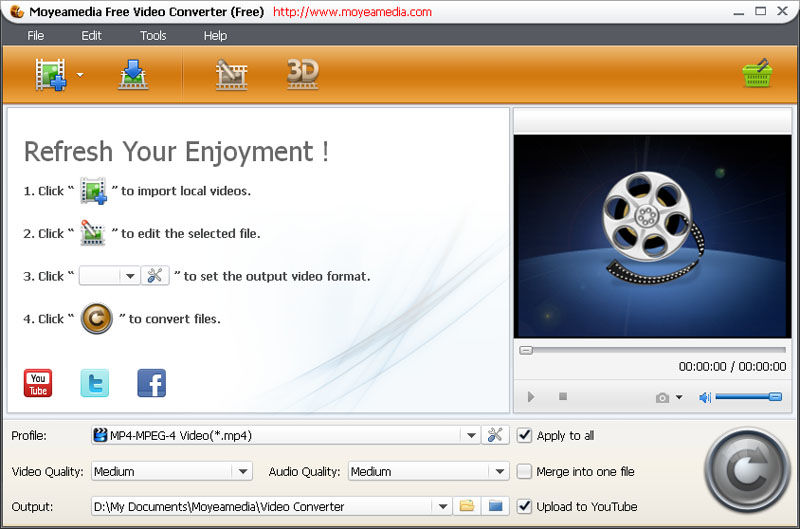Click the Play button in preview

click(531, 396)
